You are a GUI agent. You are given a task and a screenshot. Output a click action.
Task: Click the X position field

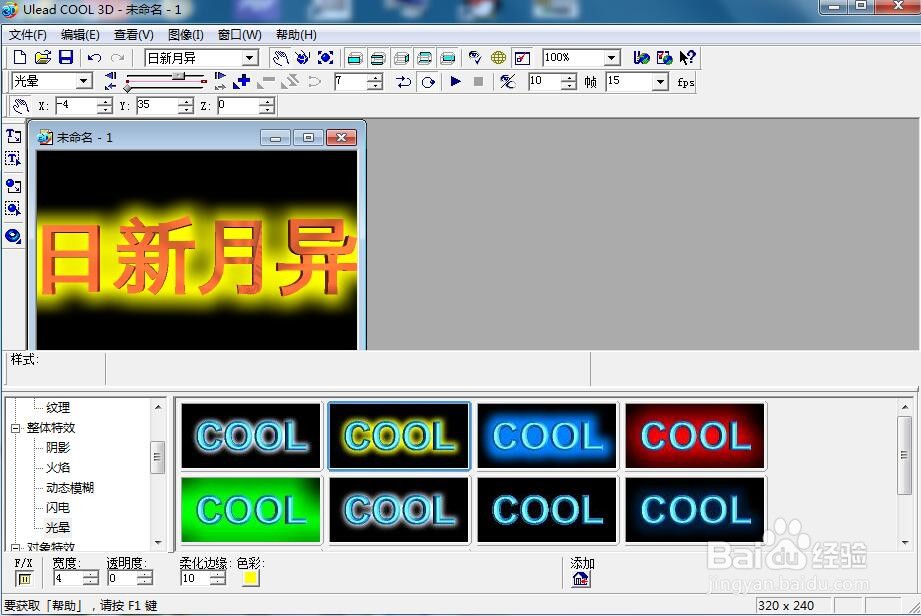tap(76, 106)
